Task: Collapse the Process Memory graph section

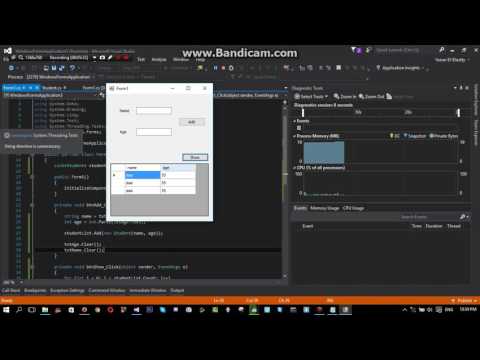Action: (x=294, y=136)
